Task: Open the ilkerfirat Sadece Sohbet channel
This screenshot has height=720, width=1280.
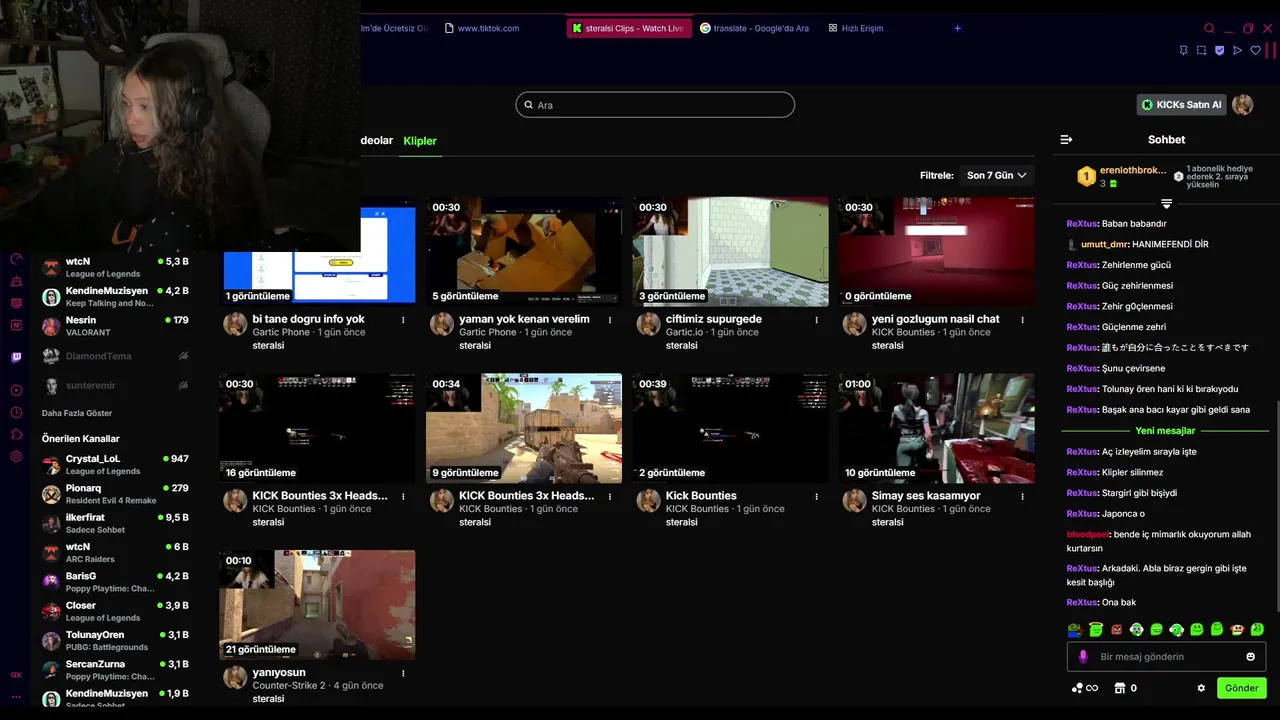Action: 115,523
